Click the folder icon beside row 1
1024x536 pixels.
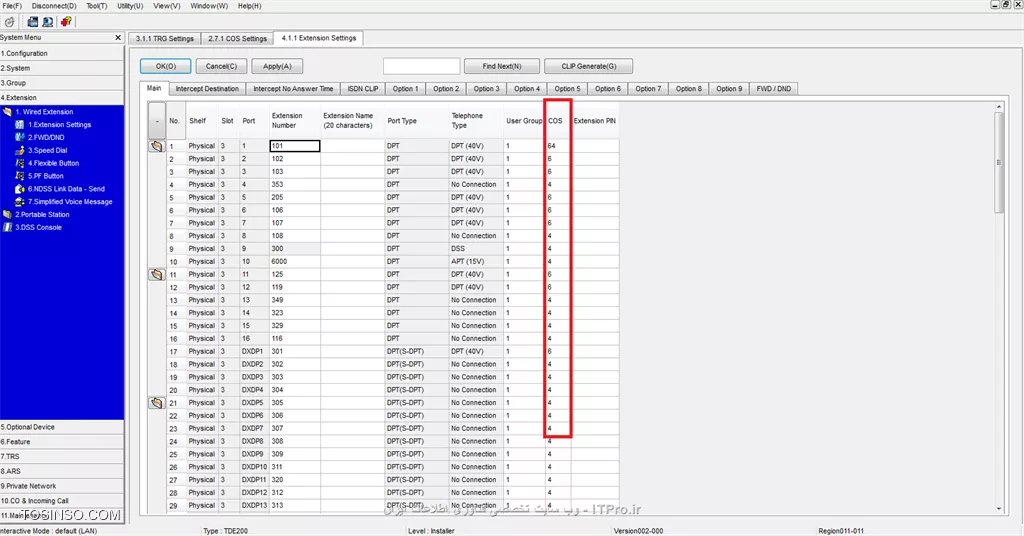click(x=157, y=146)
